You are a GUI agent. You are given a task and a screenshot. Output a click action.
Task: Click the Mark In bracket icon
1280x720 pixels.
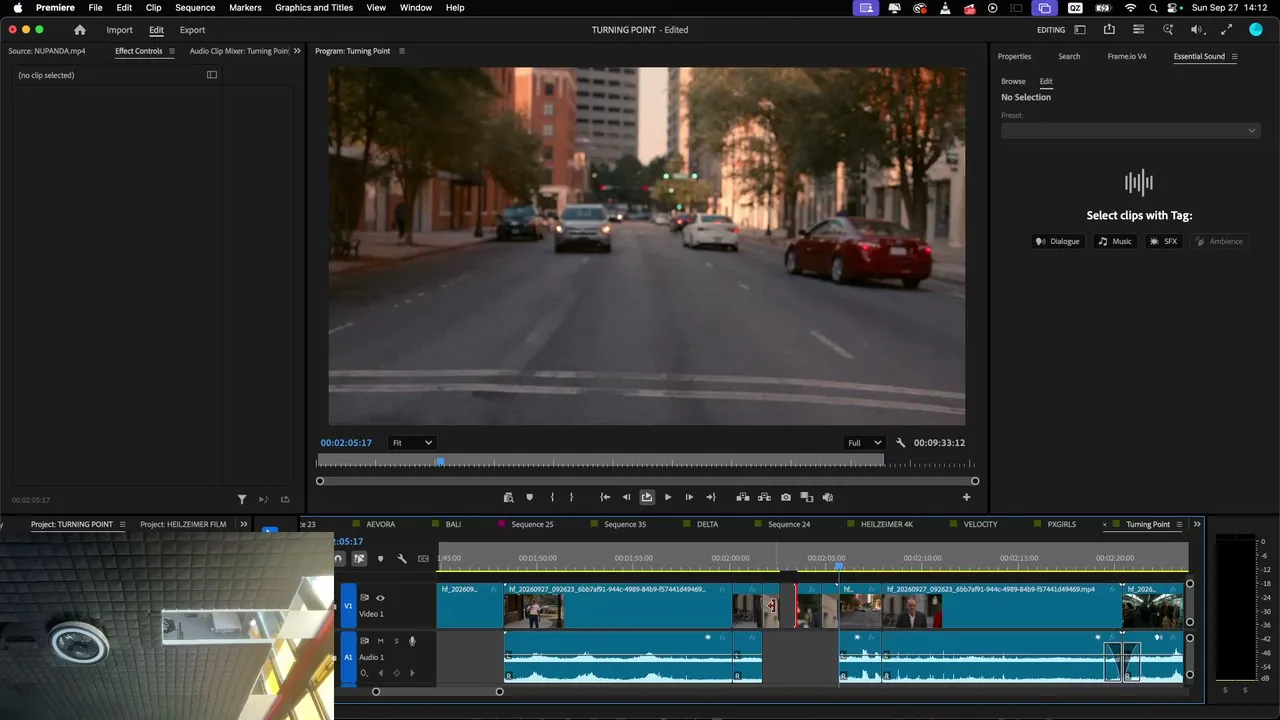(x=552, y=497)
